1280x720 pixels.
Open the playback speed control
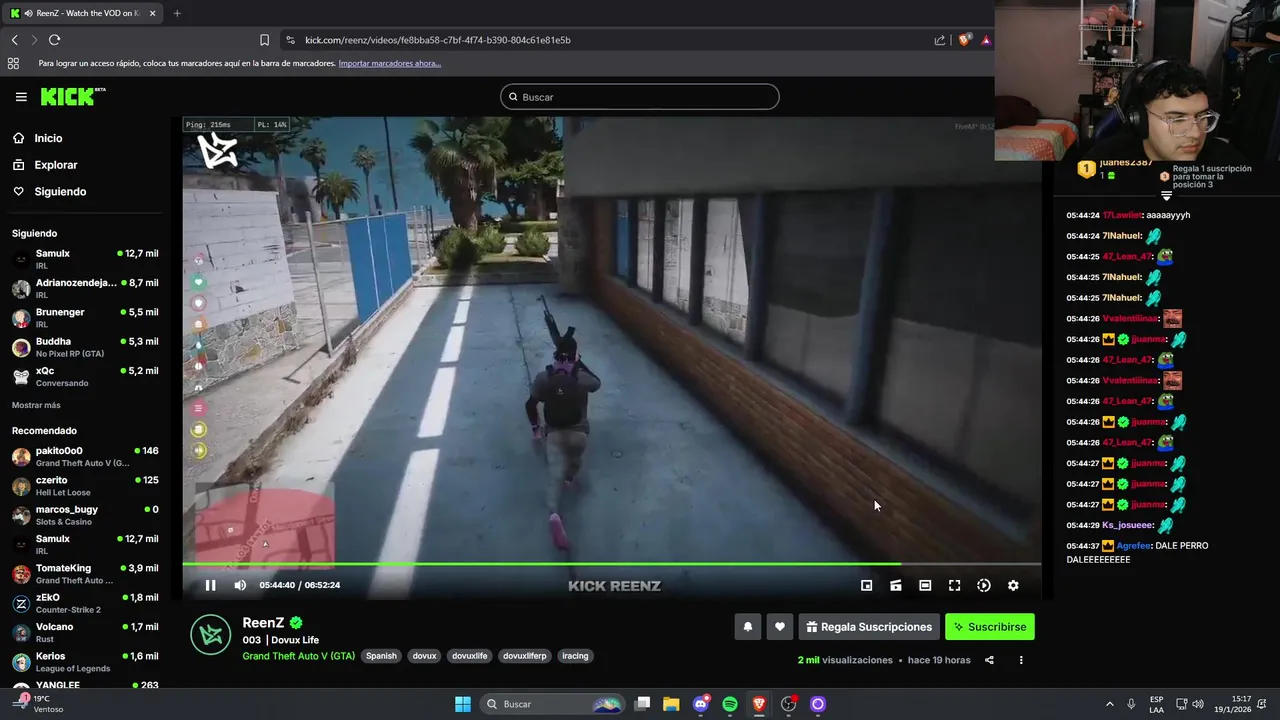(x=984, y=585)
